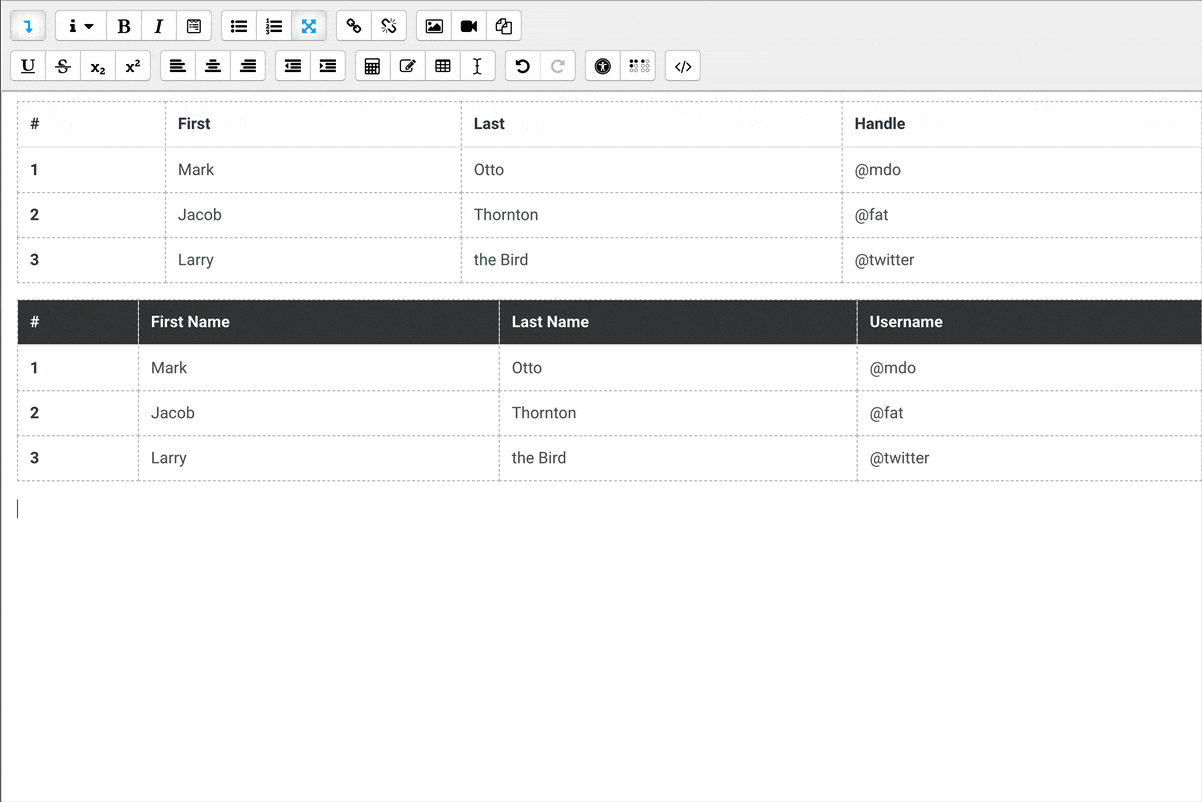Apply superscript formatting
The width and height of the screenshot is (1202, 802).
133,66
